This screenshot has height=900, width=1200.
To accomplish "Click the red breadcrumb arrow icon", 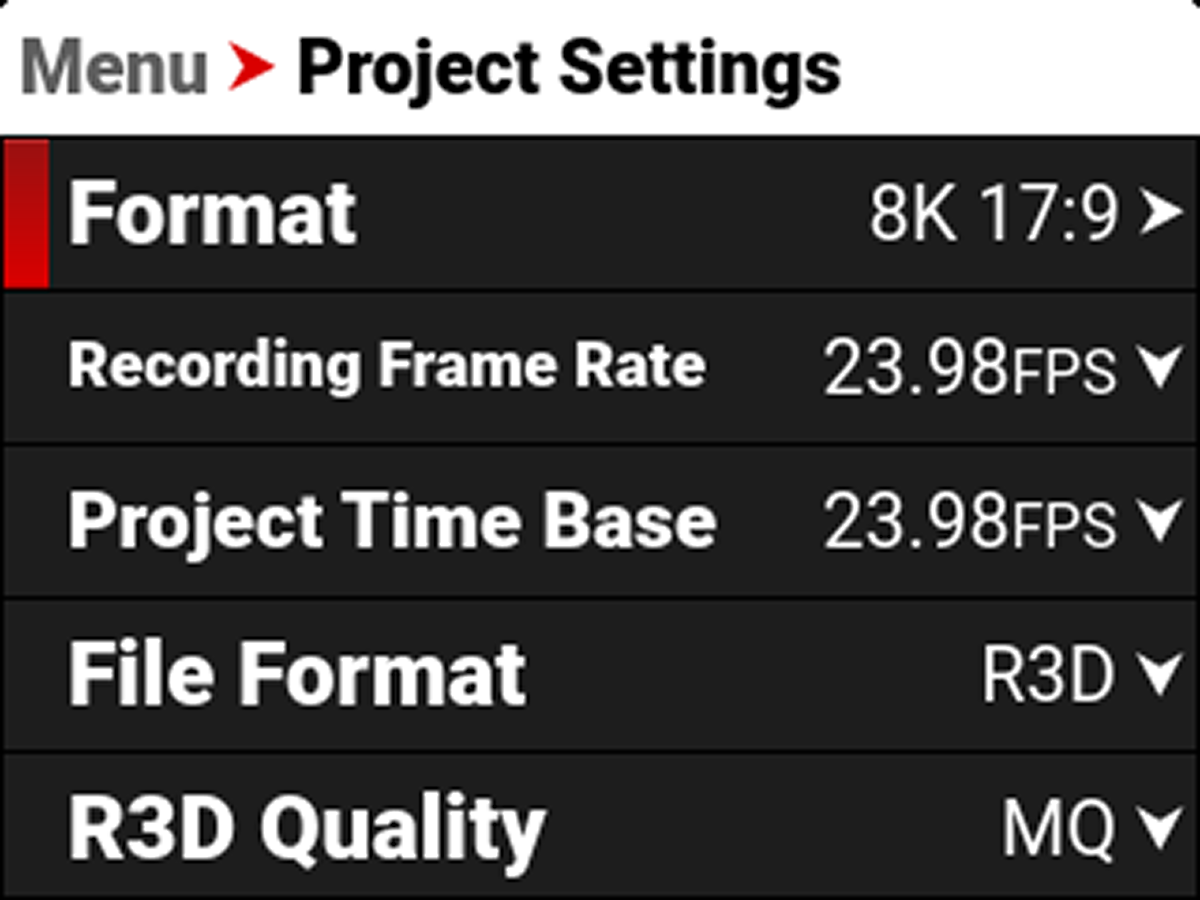I will point(250,68).
